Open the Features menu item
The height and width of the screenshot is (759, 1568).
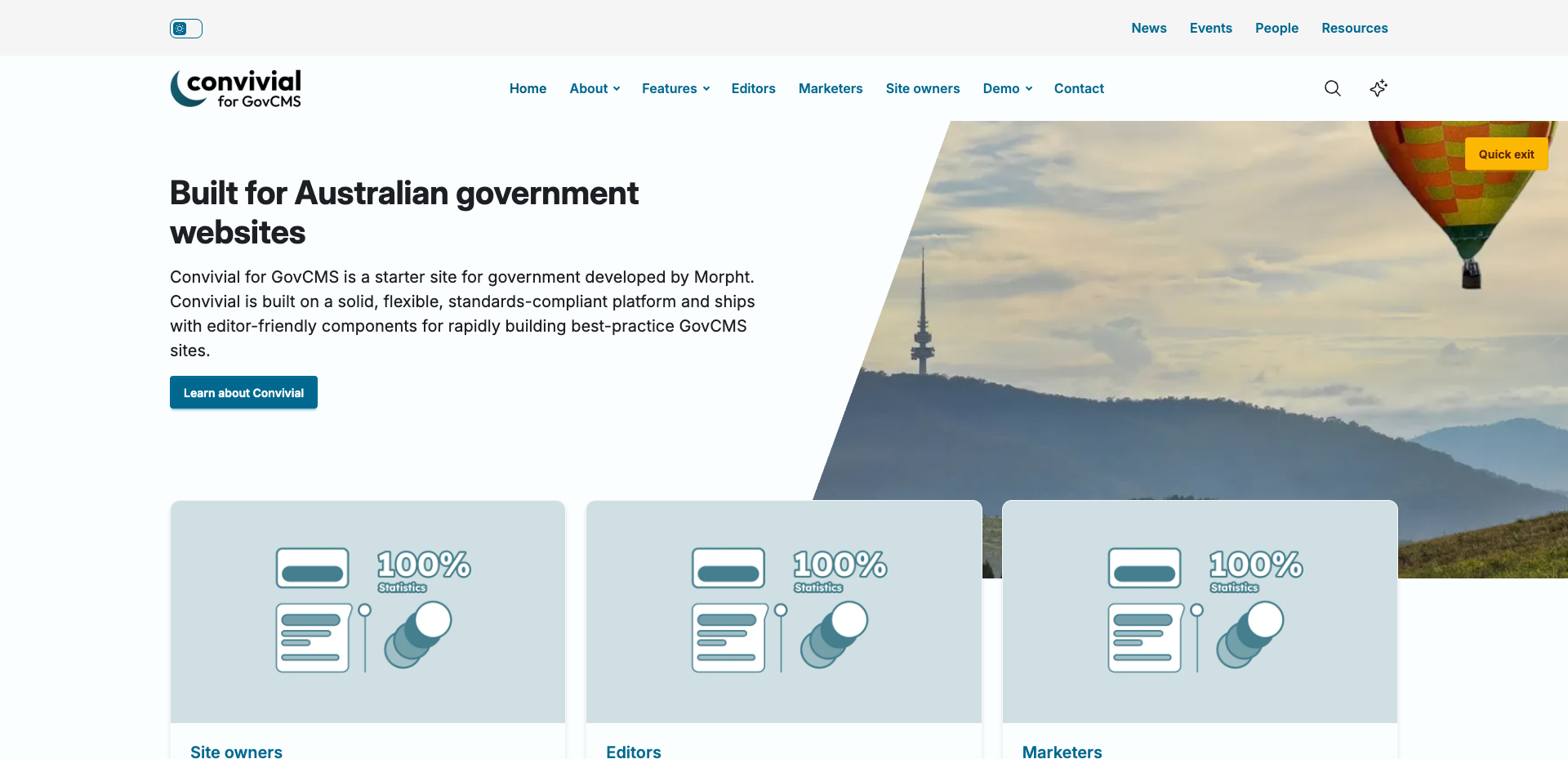pos(670,88)
